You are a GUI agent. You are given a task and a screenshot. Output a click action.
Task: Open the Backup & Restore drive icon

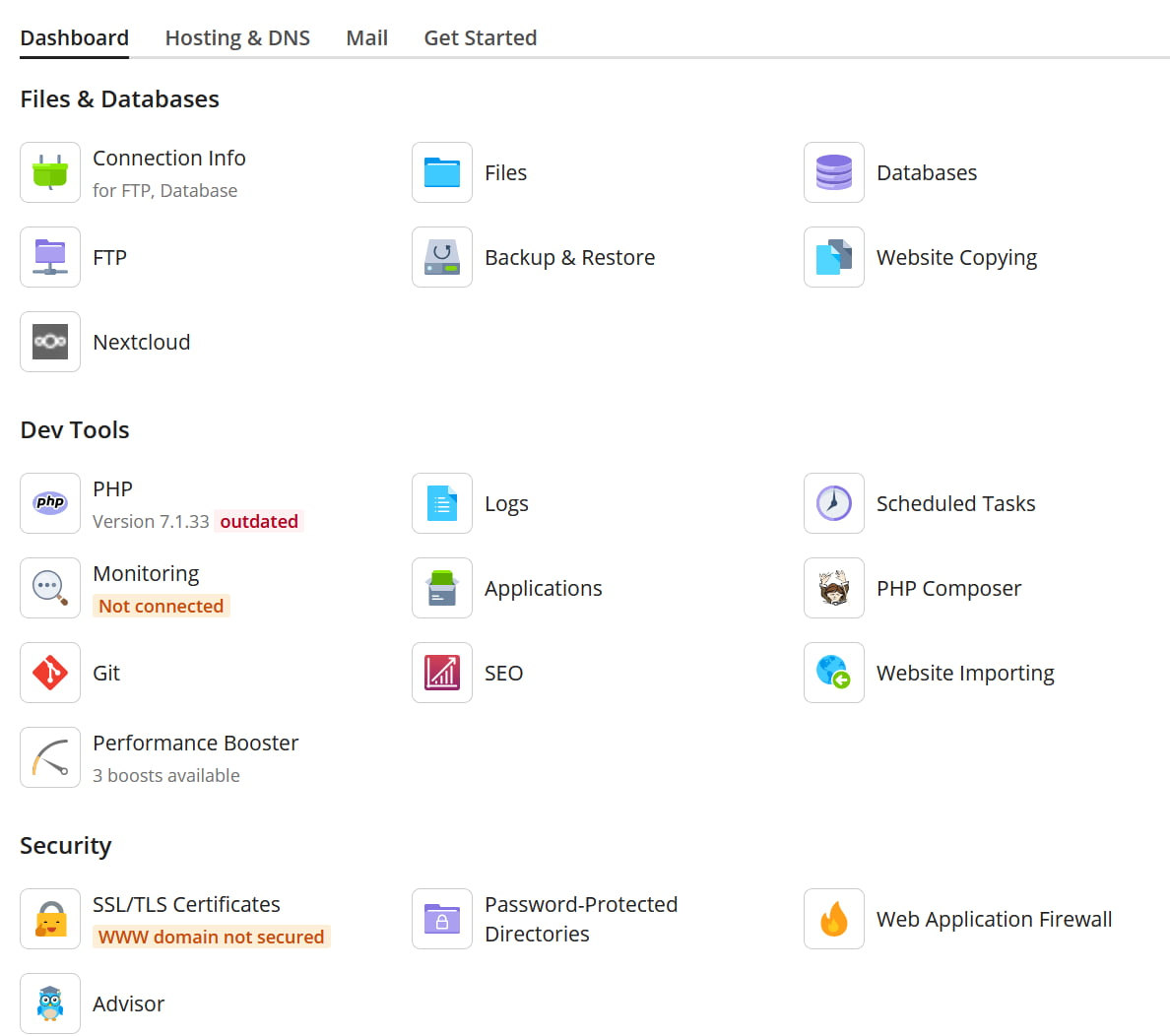442,257
